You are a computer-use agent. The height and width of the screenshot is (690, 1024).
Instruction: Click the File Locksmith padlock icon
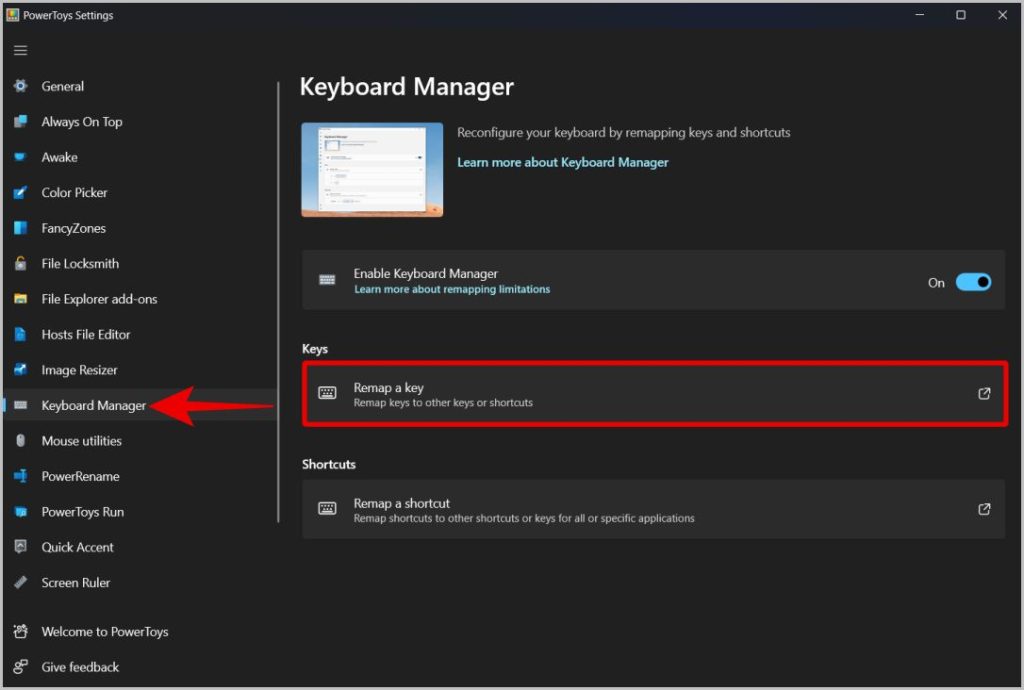click(x=20, y=263)
